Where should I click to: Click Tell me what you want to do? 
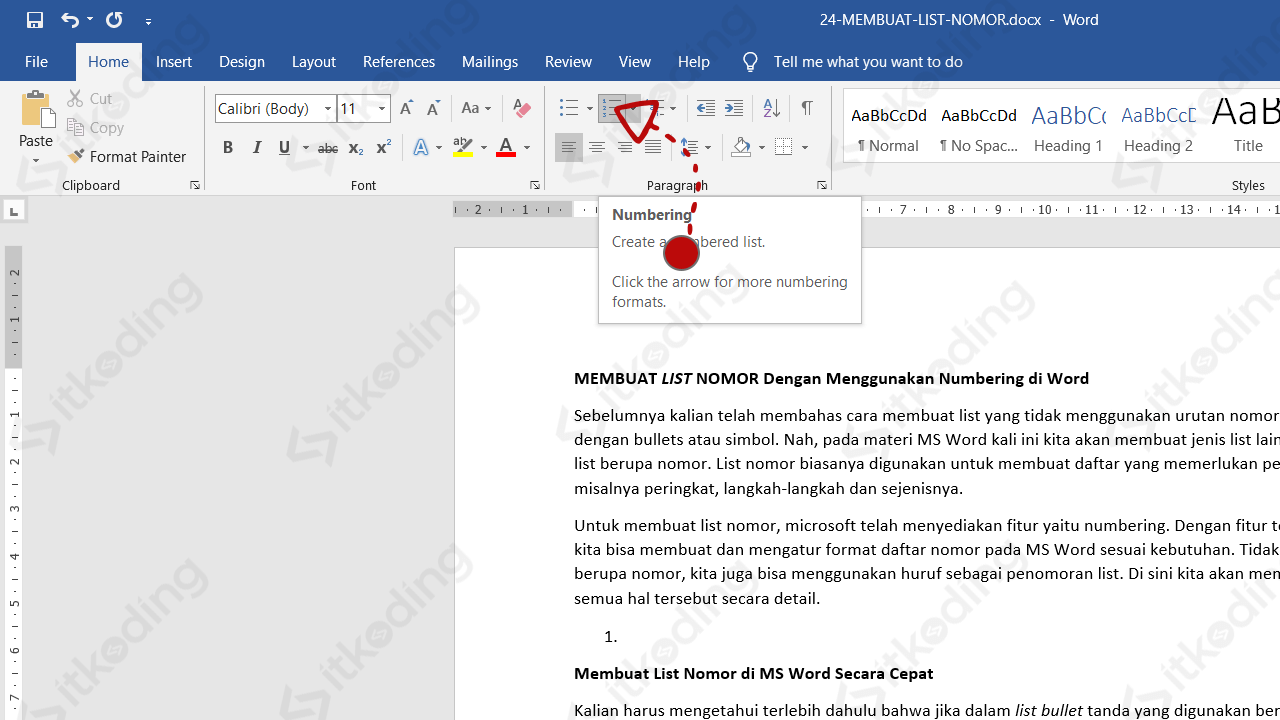click(868, 62)
